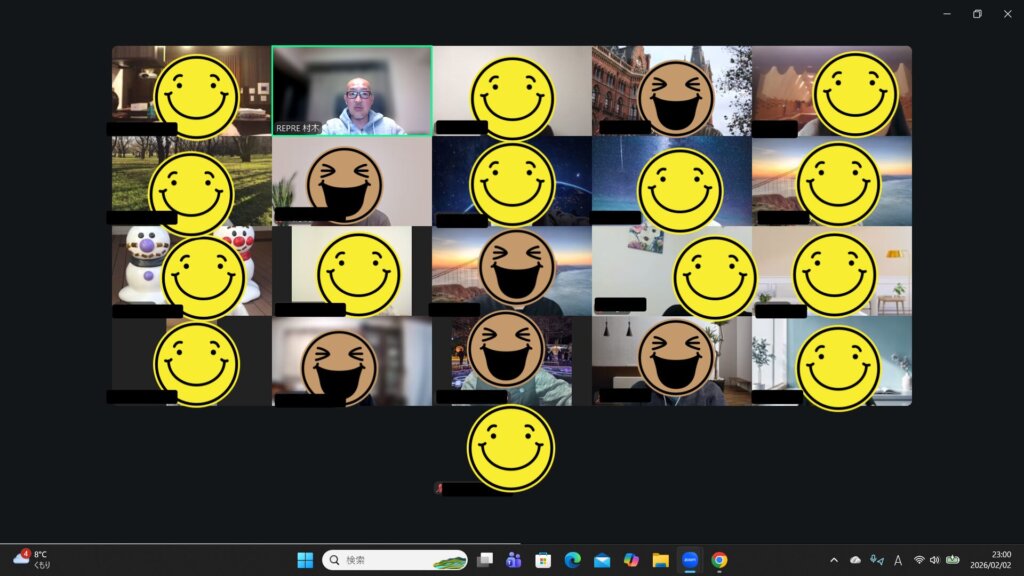Launch Microsoft Edge from the taskbar
Viewport: 1024px width, 576px height.
click(x=572, y=560)
